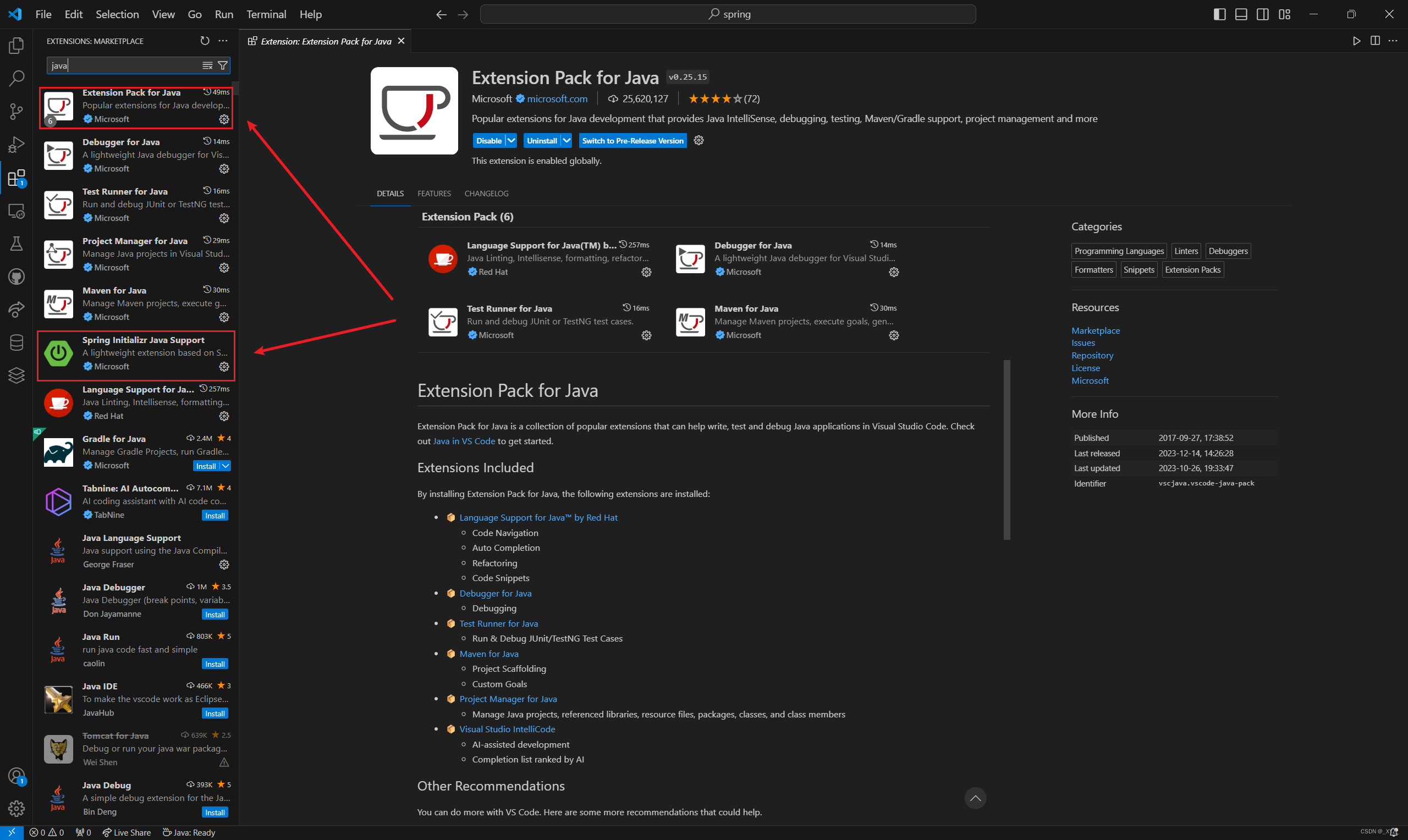Open remote window indicator in status bar
Viewport: 1408px width, 840px height.
[x=12, y=833]
